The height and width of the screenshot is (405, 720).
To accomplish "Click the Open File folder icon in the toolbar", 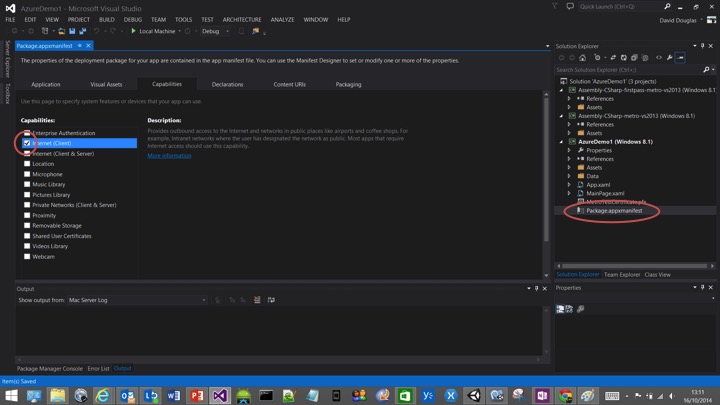I will pyautogui.click(x=62, y=31).
